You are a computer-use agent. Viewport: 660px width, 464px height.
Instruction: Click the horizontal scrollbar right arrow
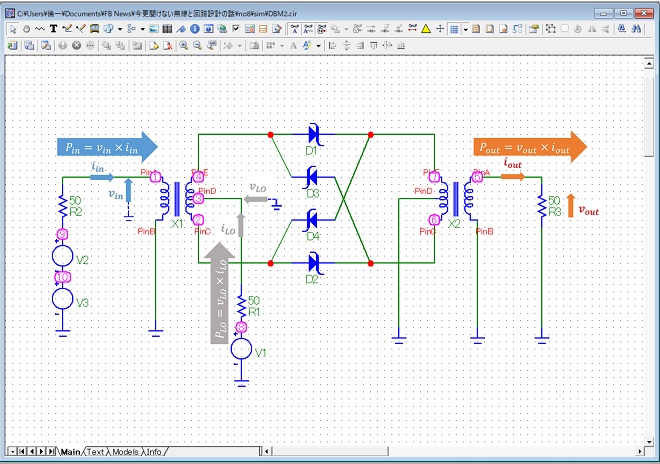(640, 451)
